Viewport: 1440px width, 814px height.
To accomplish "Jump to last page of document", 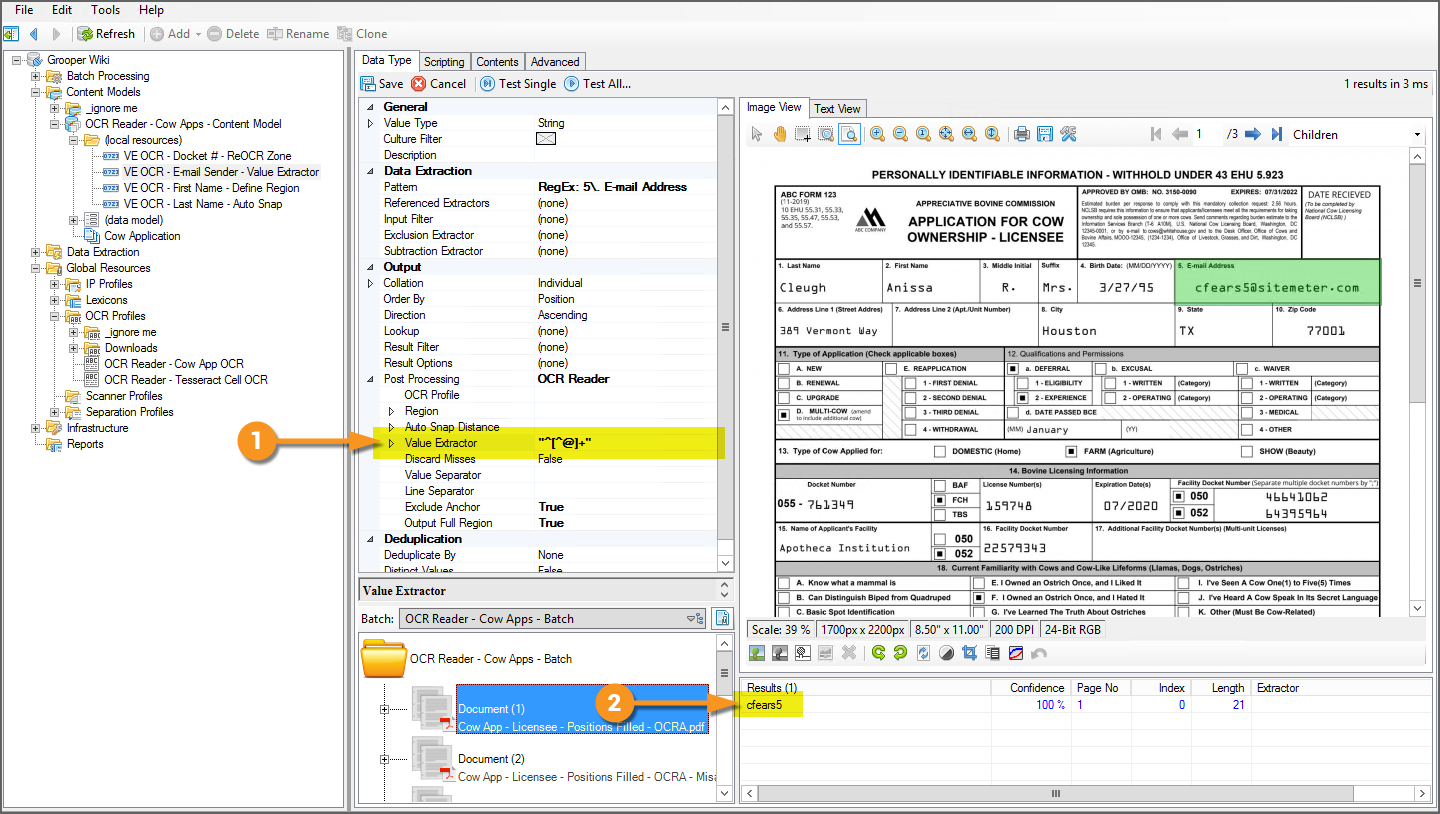I will (1277, 134).
